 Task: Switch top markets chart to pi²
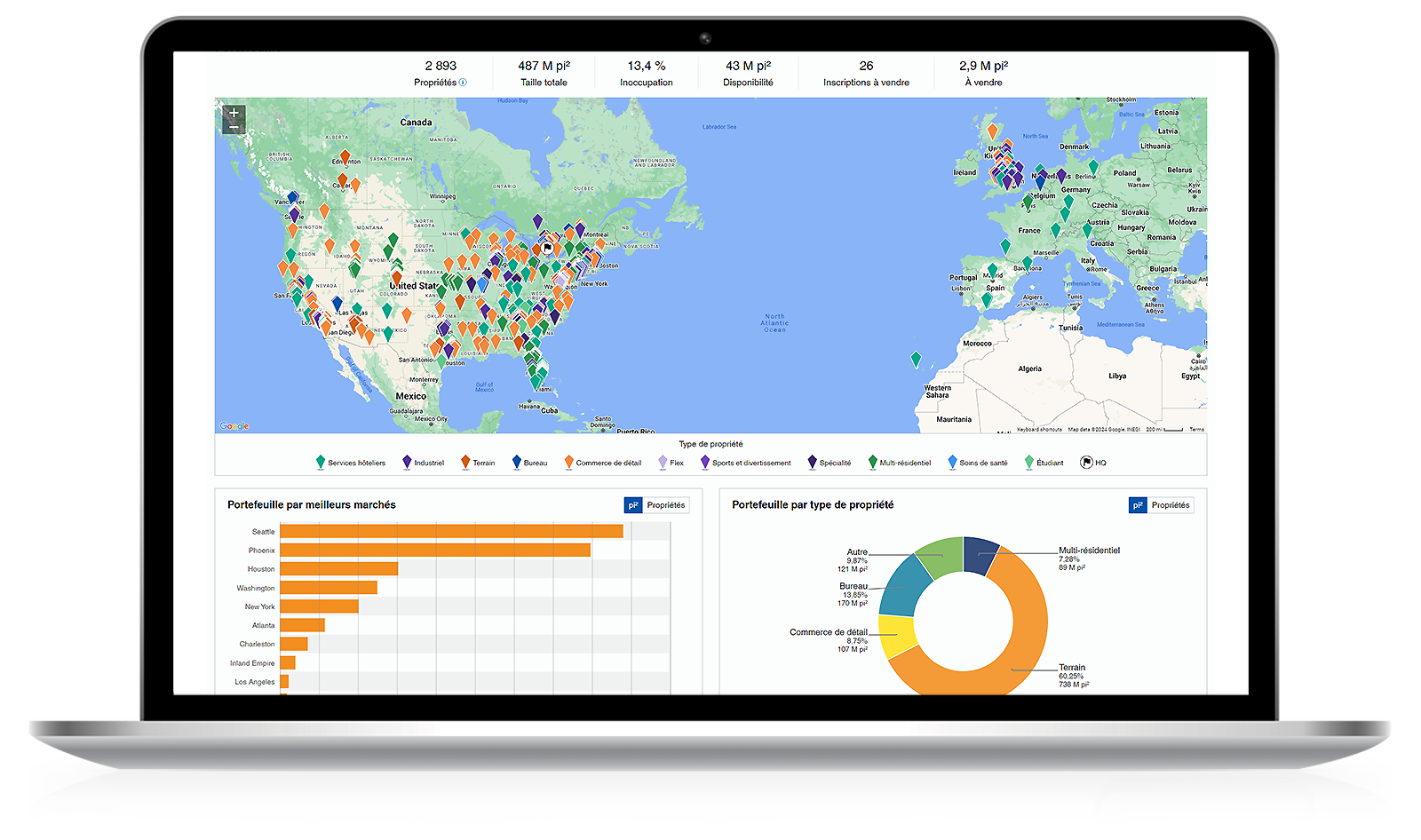click(x=632, y=505)
